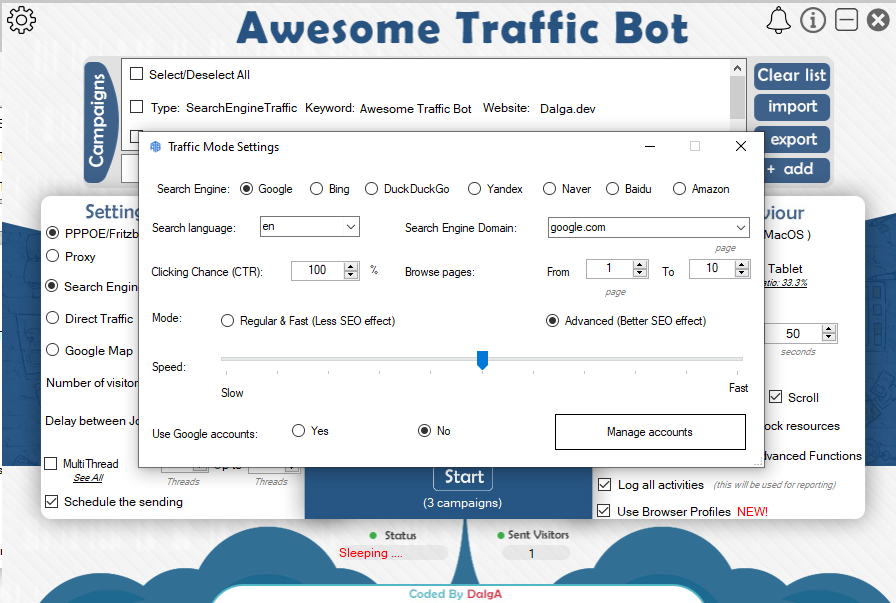
Task: Select Yandex as search engine
Action: 474,189
